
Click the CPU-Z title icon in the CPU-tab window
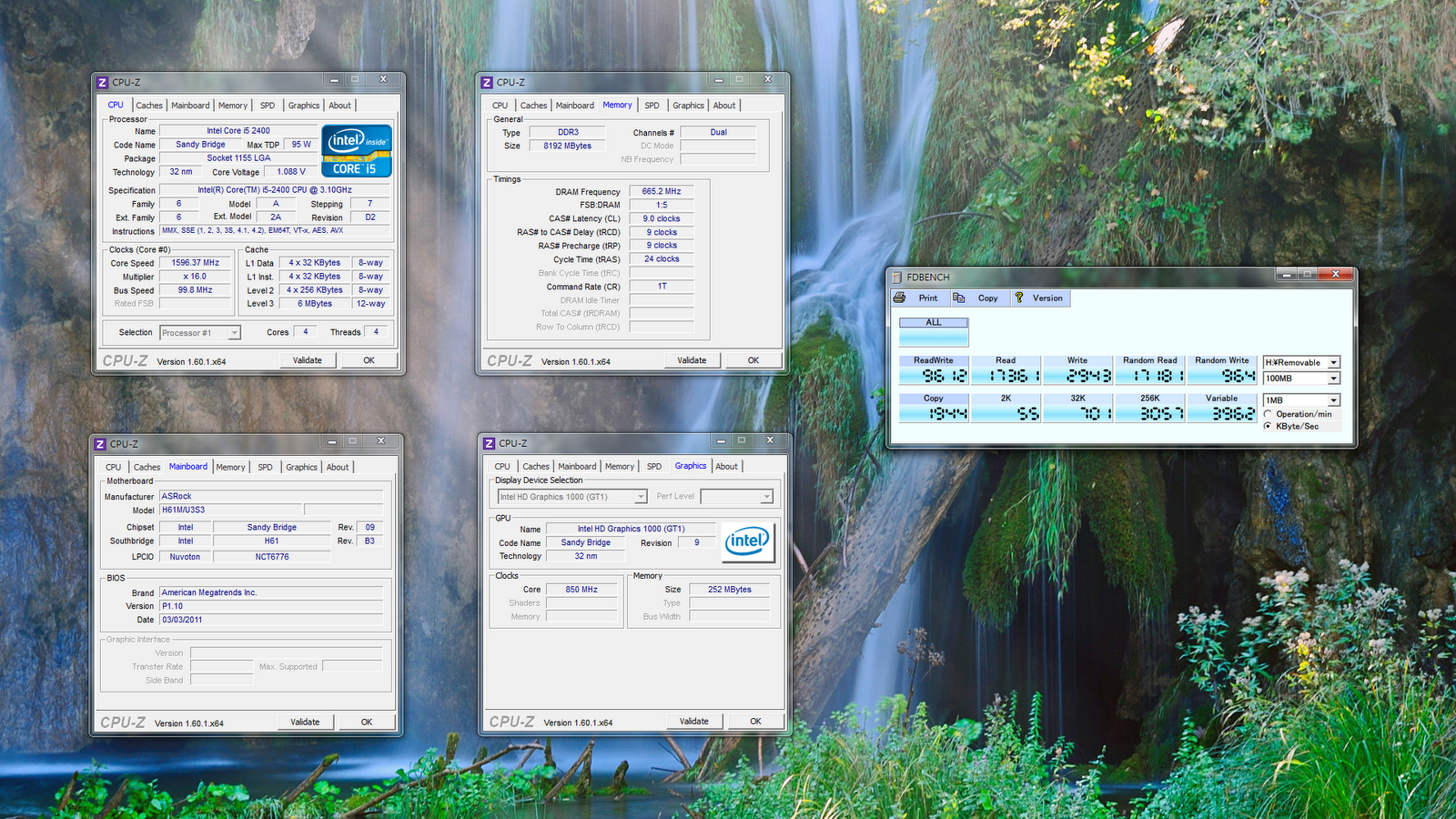coord(103,83)
